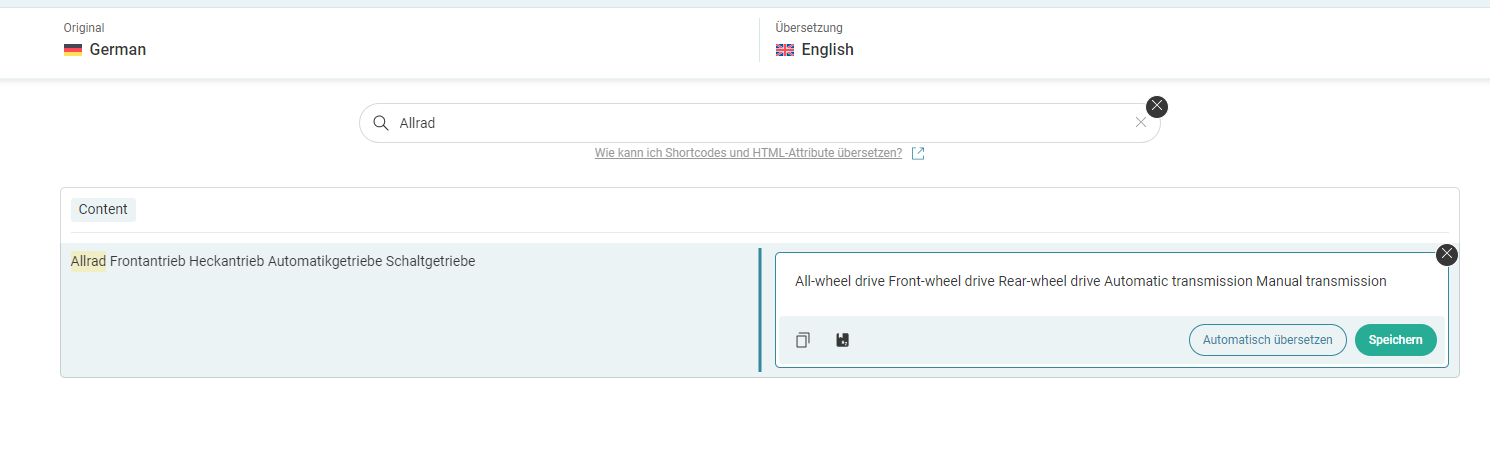Copy original text into translation field icon
The width and height of the screenshot is (1490, 461).
tap(803, 340)
